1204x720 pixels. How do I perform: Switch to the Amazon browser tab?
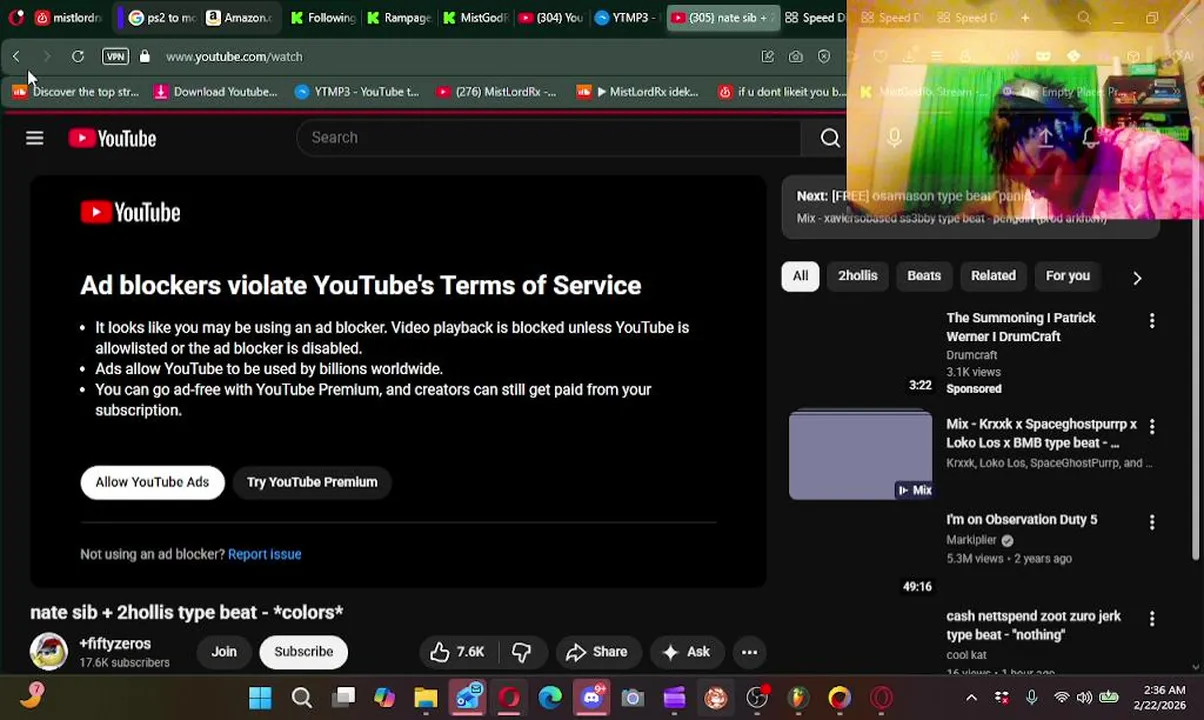pyautogui.click(x=238, y=18)
